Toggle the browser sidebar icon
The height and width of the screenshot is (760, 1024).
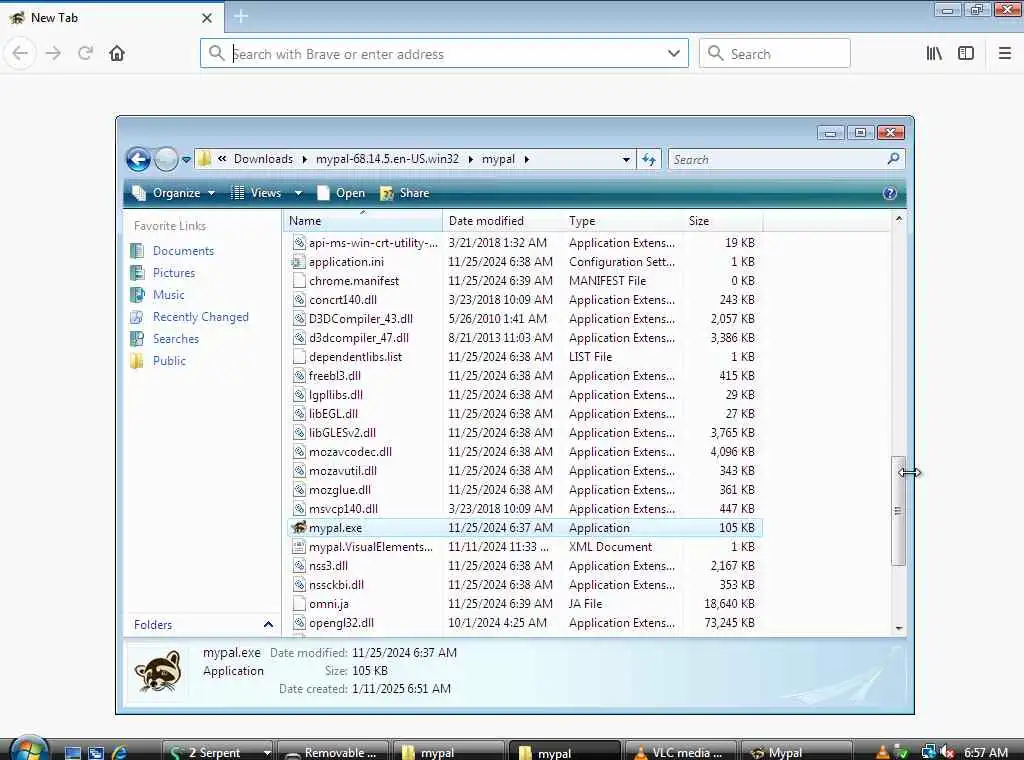click(966, 54)
